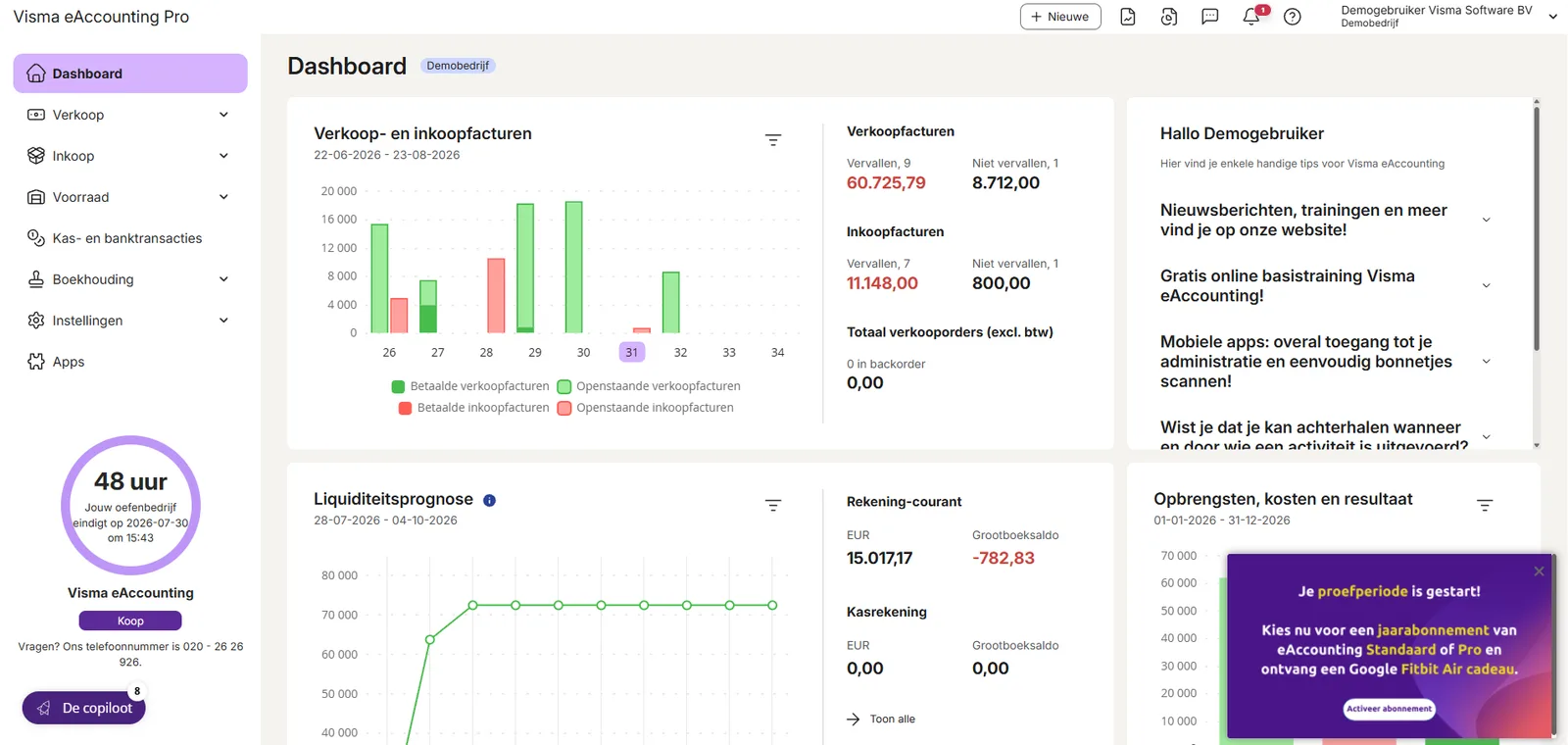Open the chat messages icon
The width and height of the screenshot is (1568, 745).
(1210, 17)
